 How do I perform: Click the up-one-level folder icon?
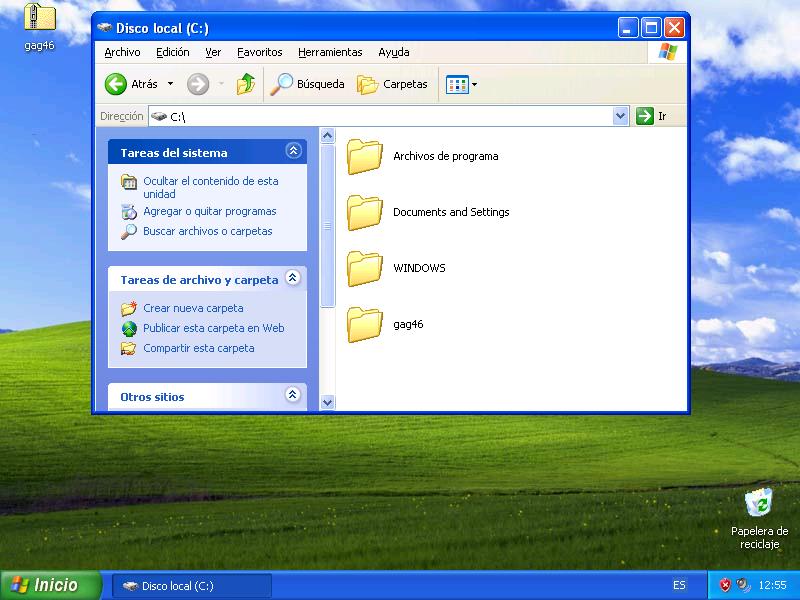click(246, 85)
